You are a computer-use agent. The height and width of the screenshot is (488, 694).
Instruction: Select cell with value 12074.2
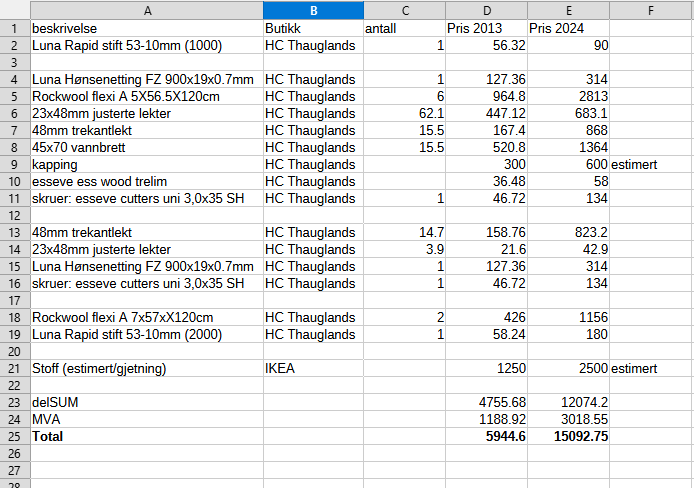[x=568, y=402]
